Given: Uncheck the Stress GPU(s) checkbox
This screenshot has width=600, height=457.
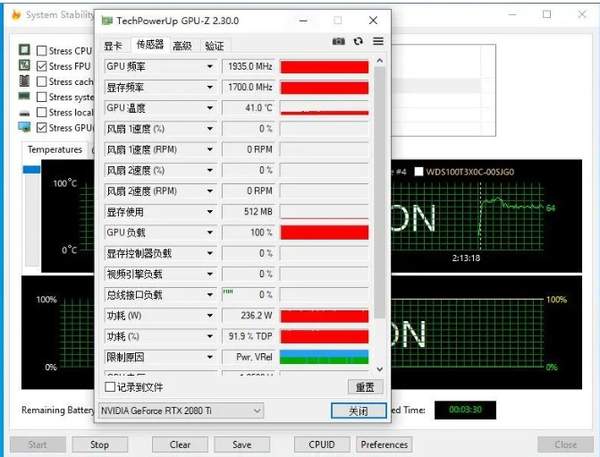Looking at the screenshot, I should point(42,127).
